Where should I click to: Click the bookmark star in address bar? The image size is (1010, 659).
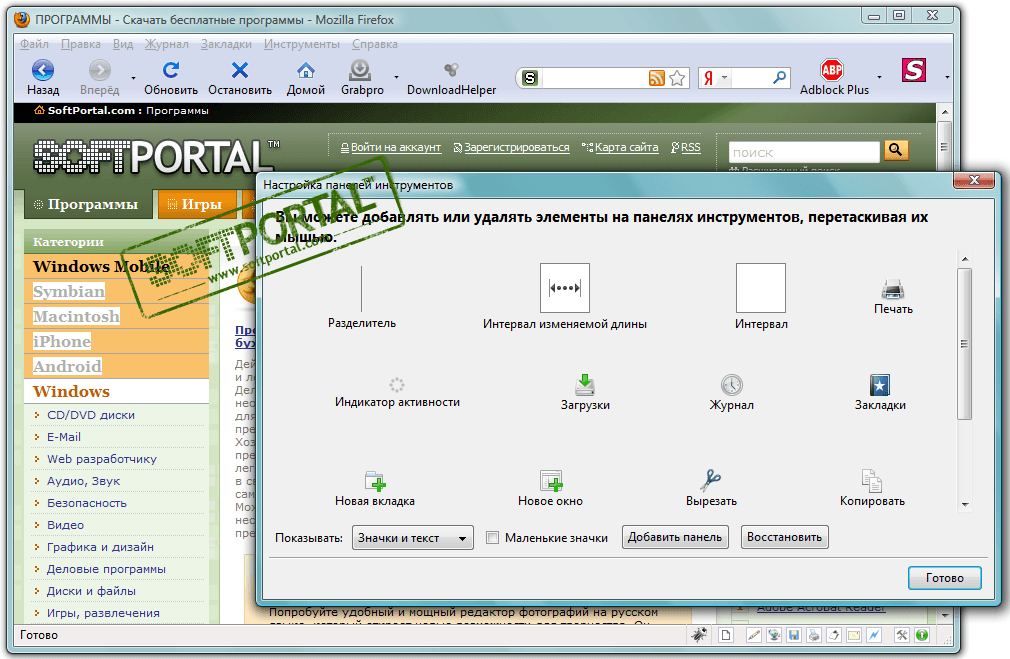[677, 78]
